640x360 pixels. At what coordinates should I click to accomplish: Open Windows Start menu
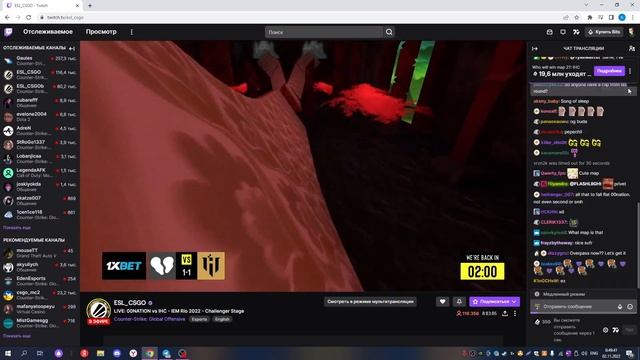click(8, 353)
